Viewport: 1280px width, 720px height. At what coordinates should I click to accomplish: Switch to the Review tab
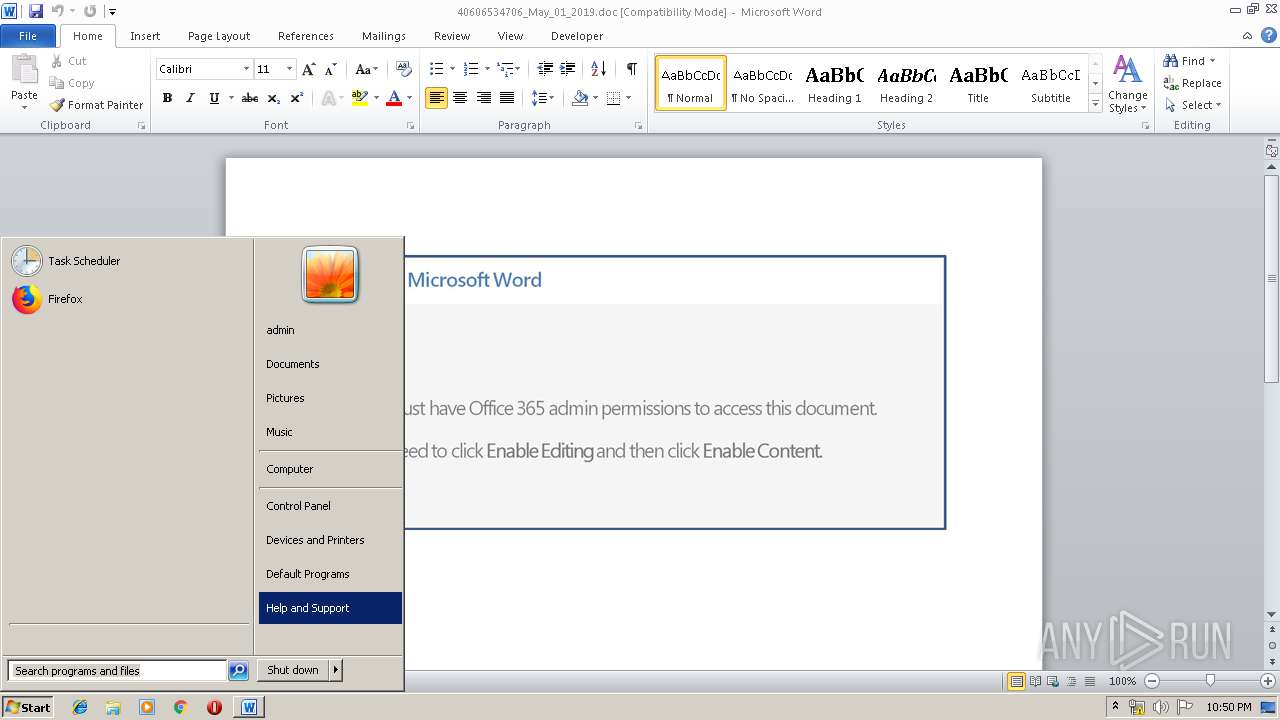coord(452,36)
